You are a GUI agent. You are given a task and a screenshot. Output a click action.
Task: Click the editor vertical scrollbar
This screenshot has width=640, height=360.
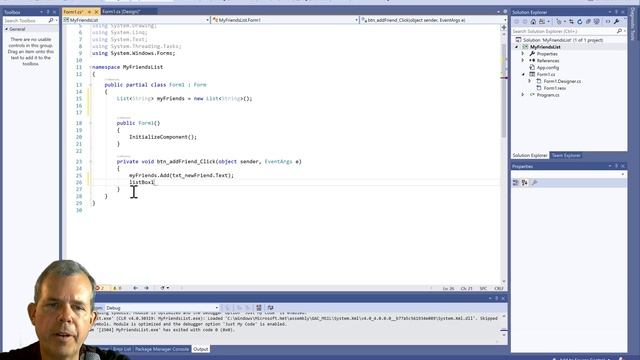click(504, 157)
